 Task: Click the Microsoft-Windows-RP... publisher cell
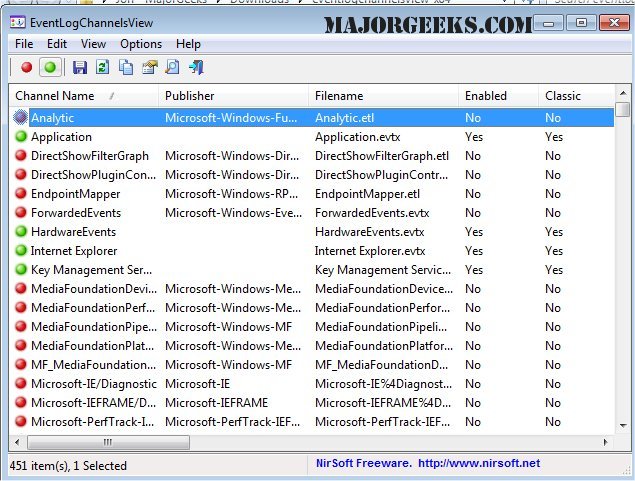pos(231,194)
